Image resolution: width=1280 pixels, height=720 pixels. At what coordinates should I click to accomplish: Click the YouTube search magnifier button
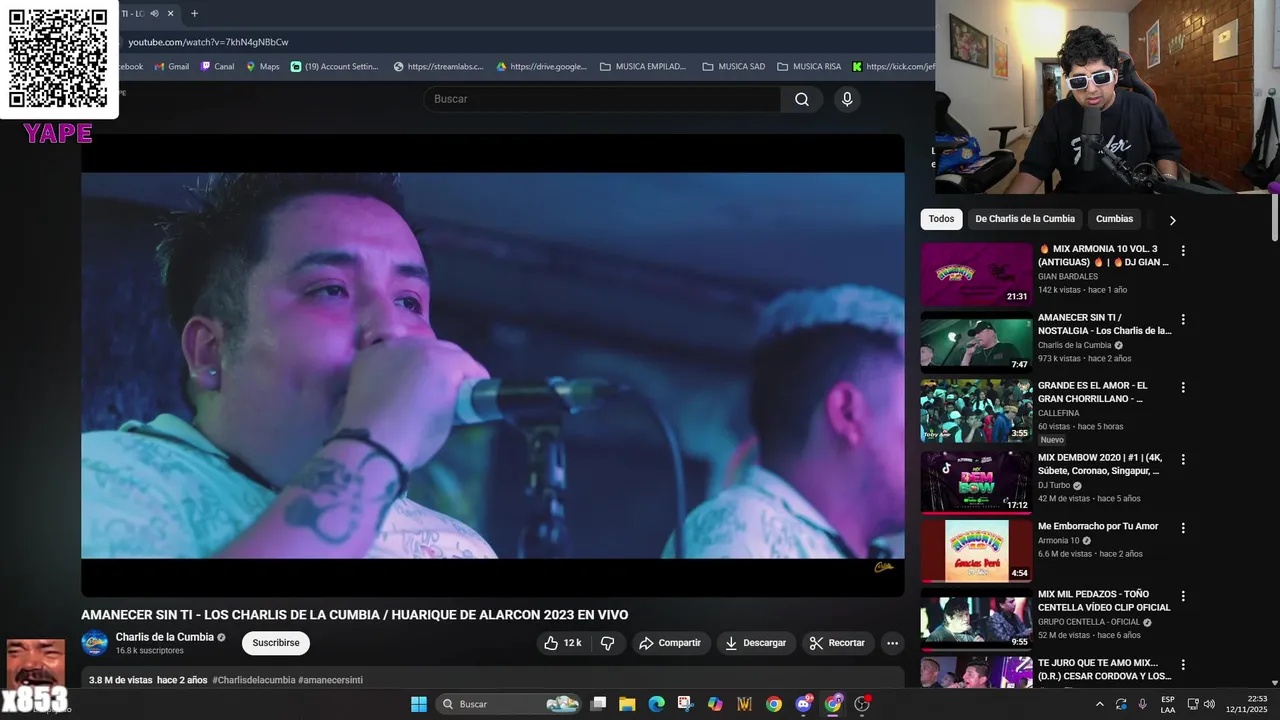pos(802,99)
